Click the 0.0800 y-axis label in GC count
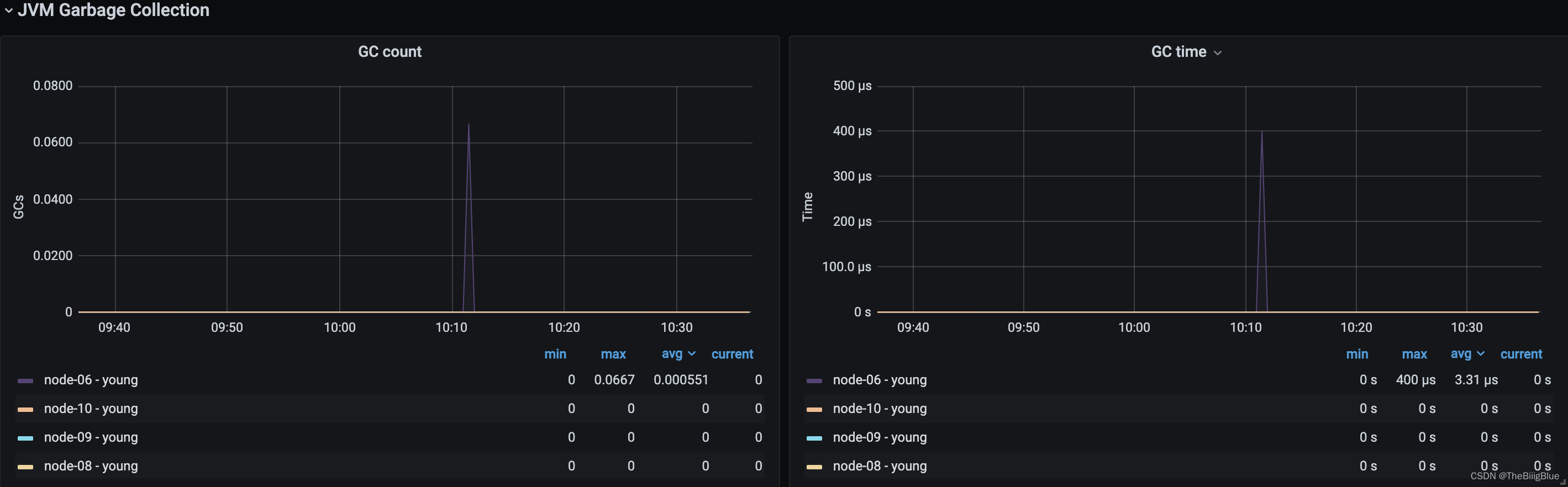 tap(52, 86)
